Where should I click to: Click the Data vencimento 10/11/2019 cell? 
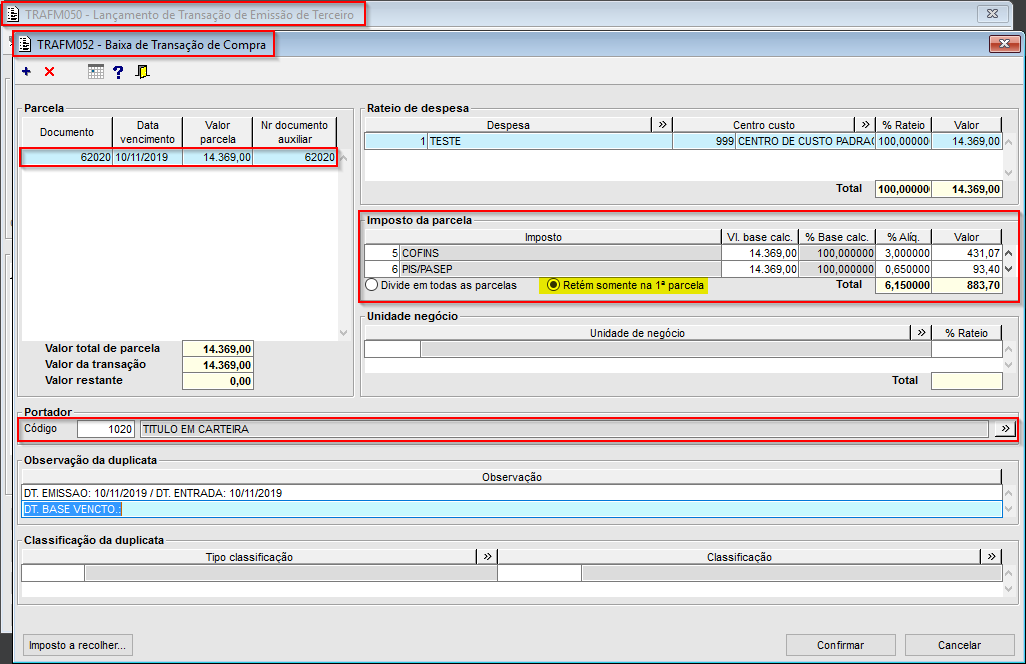148,157
